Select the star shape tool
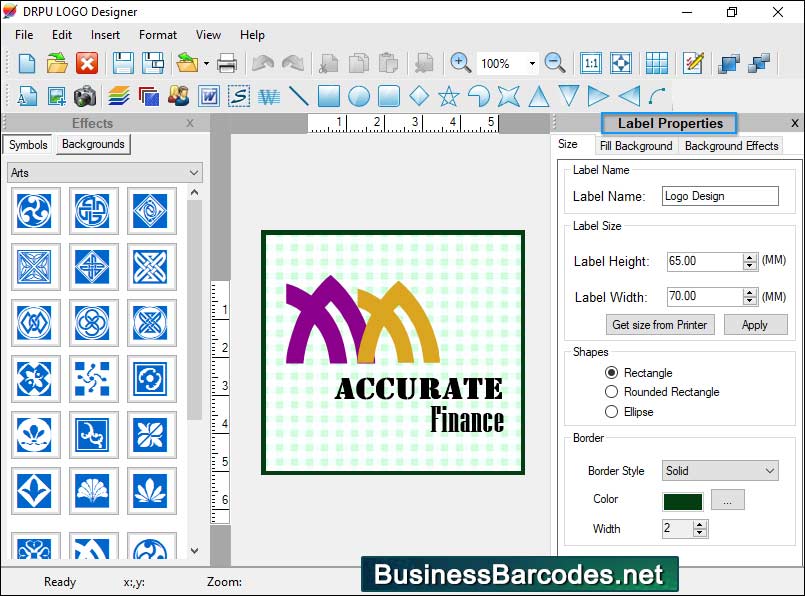 click(x=449, y=97)
